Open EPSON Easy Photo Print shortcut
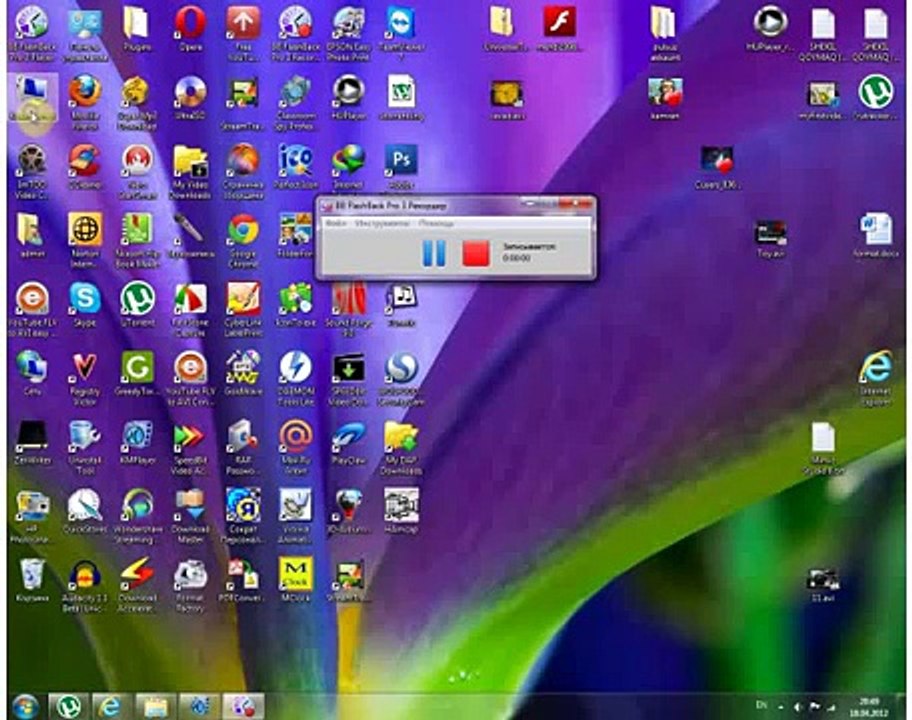The height and width of the screenshot is (720, 912). click(348, 34)
